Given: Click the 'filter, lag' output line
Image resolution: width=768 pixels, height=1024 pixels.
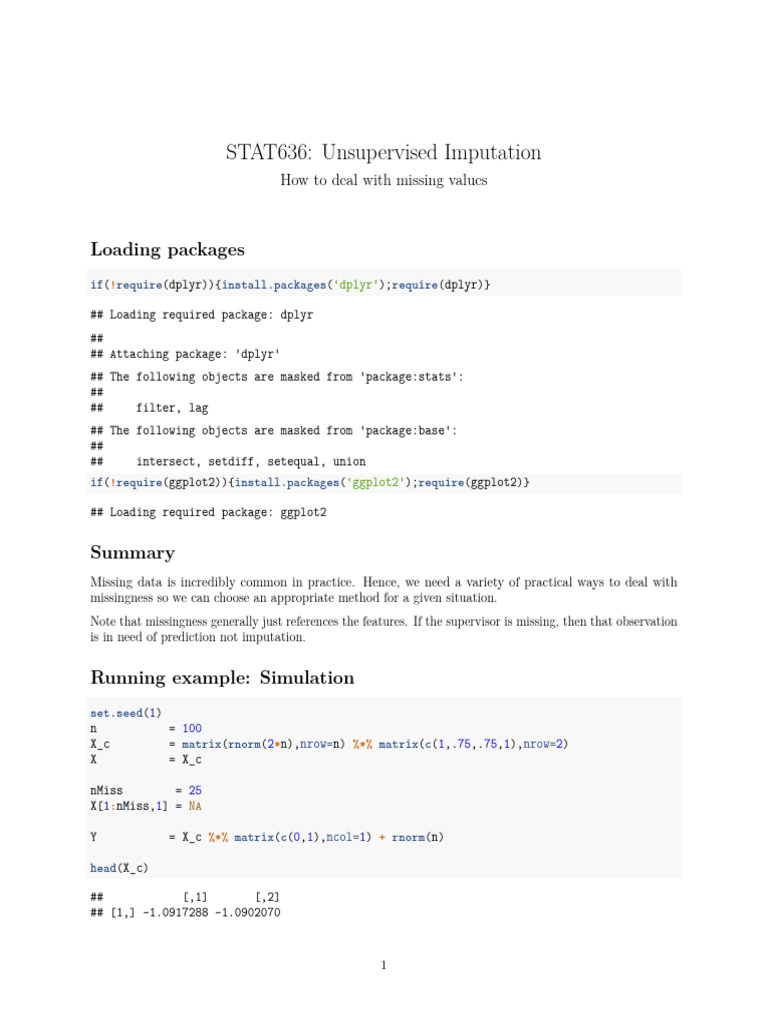Looking at the screenshot, I should [172, 408].
